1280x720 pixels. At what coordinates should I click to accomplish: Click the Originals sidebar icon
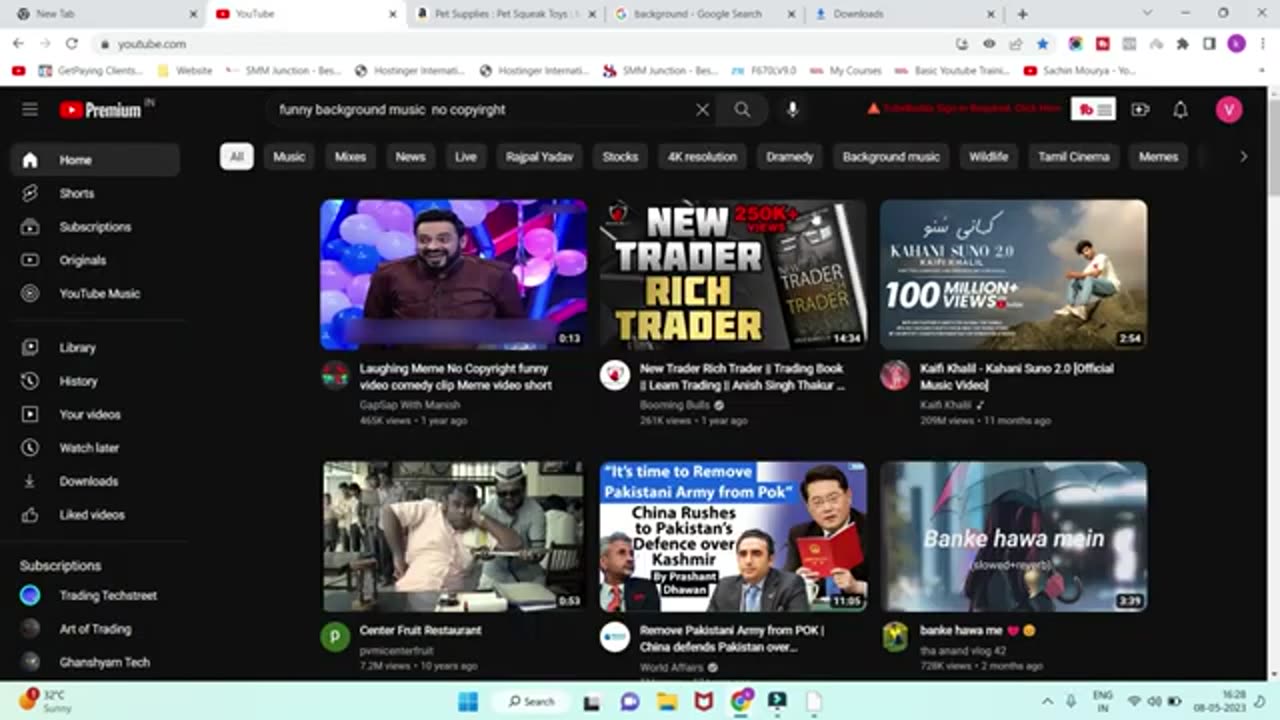pos(30,260)
